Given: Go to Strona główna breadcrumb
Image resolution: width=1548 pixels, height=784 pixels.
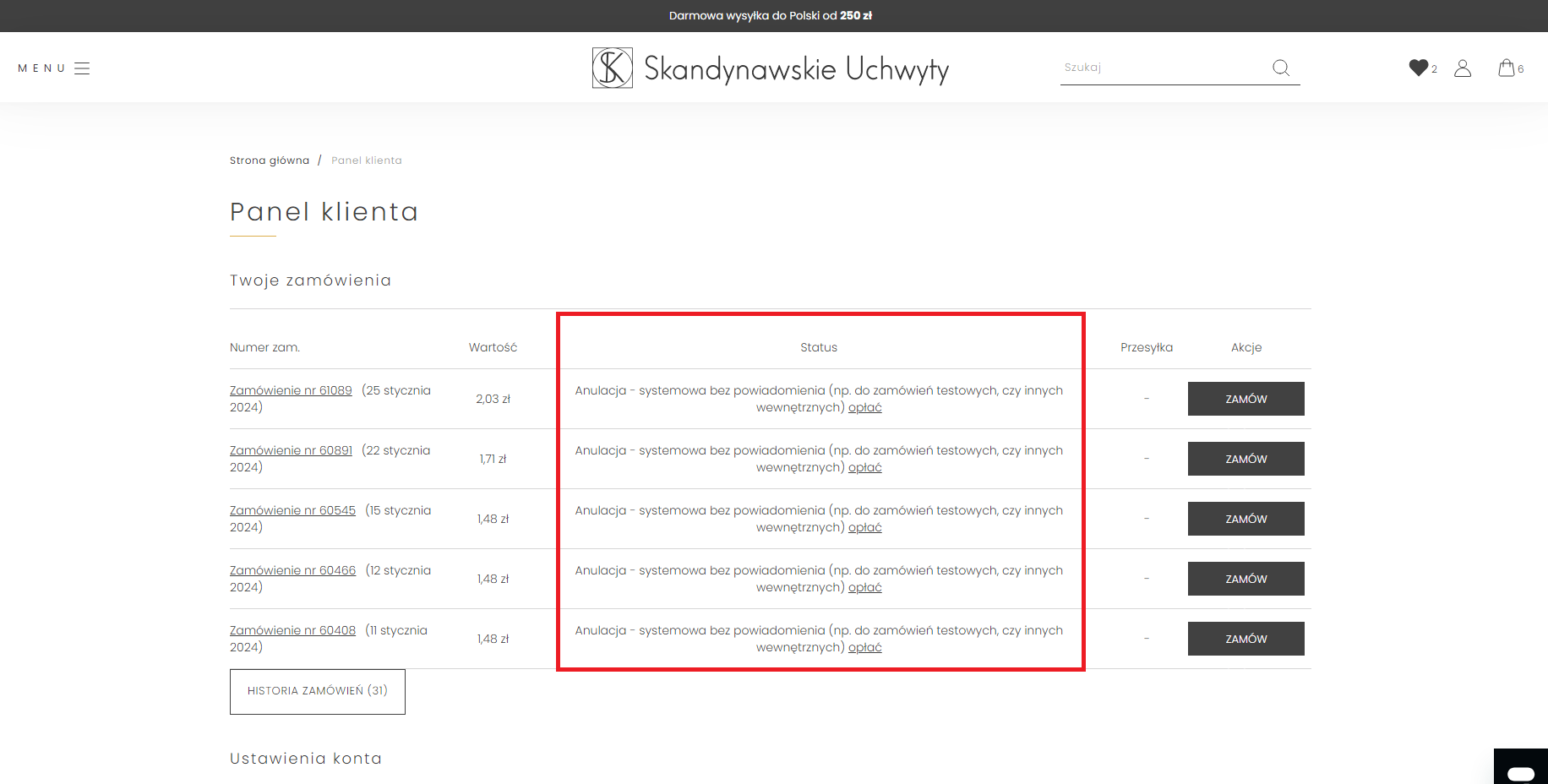Looking at the screenshot, I should point(270,161).
